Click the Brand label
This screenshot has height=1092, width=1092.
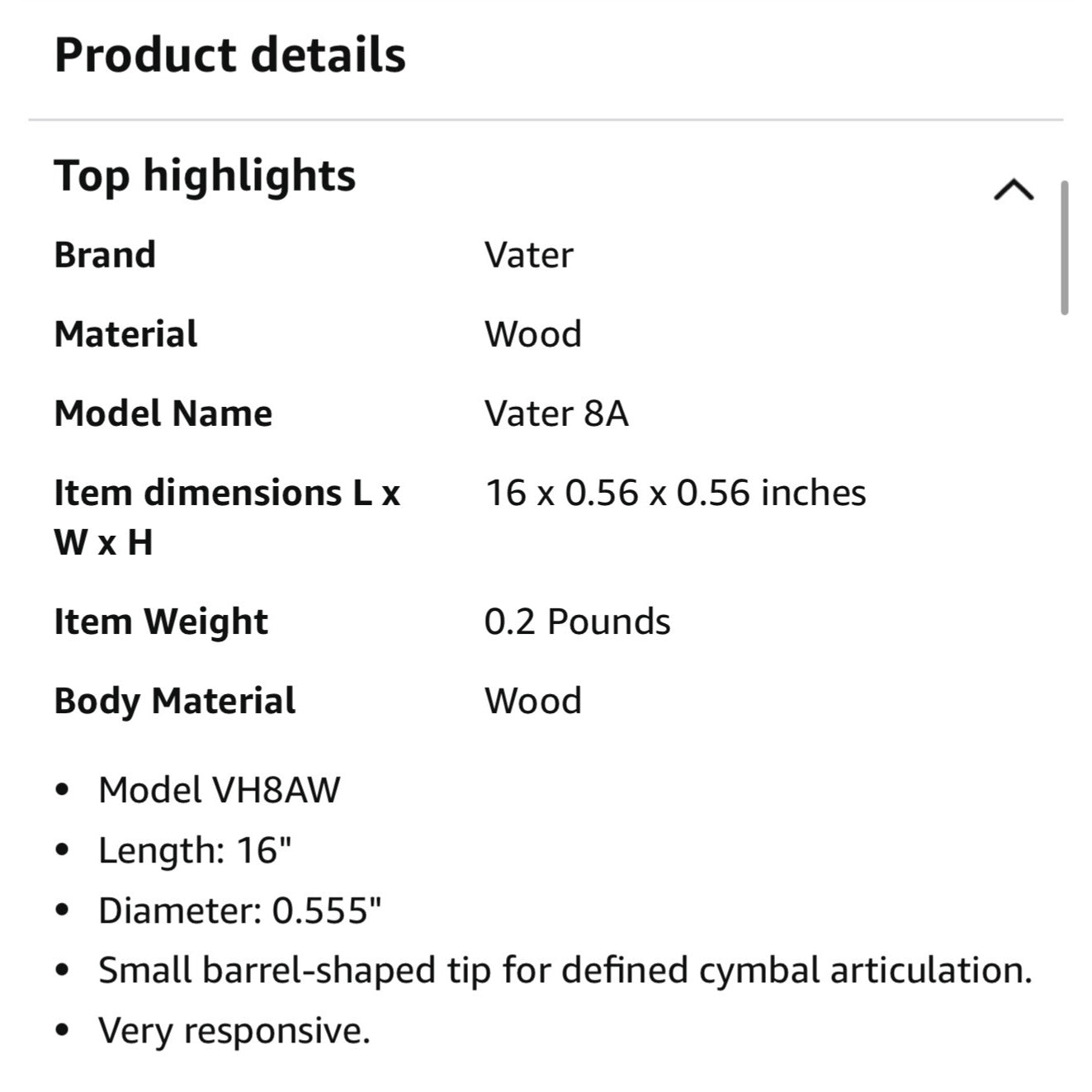[104, 254]
